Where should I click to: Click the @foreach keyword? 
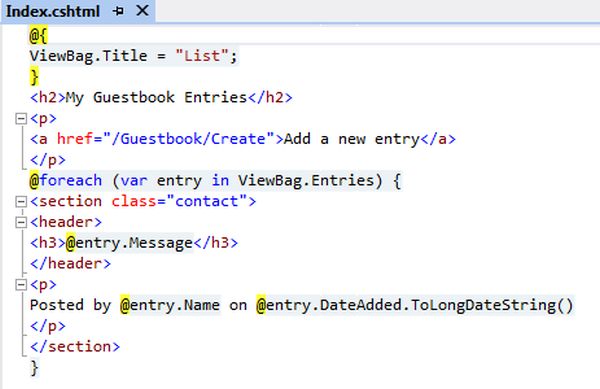pyautogui.click(x=66, y=181)
